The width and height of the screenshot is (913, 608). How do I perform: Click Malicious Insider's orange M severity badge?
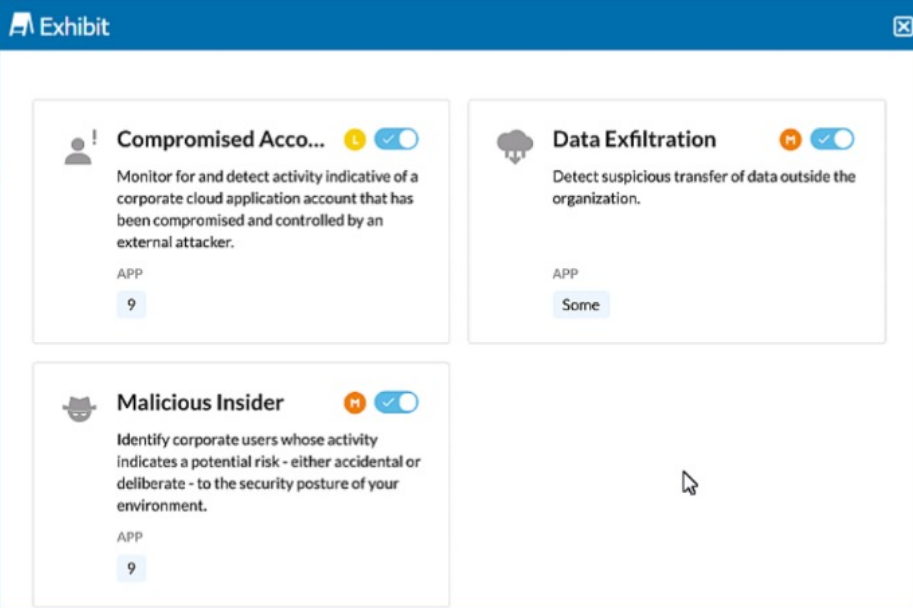[354, 402]
